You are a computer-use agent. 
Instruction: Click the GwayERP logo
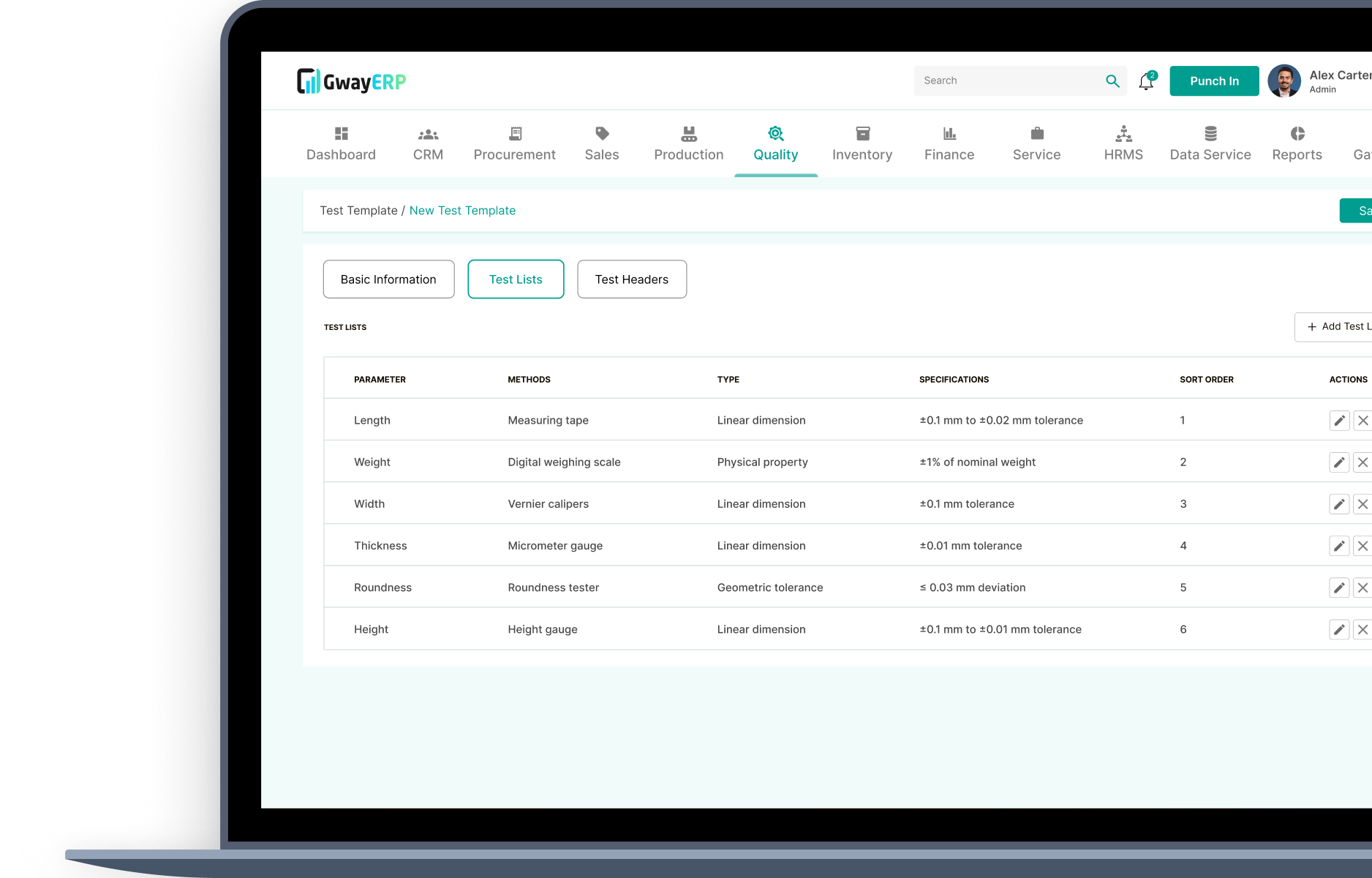350,80
